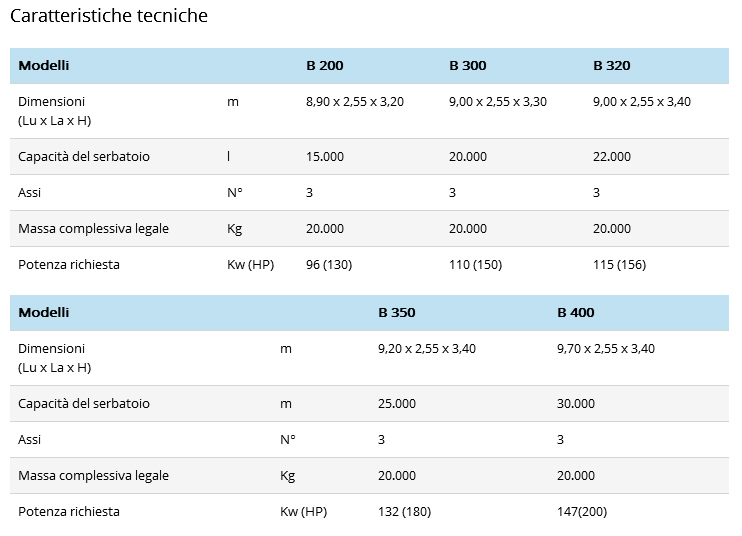Select the 147(200) power cell
This screenshot has height=536, width=742.
582,512
